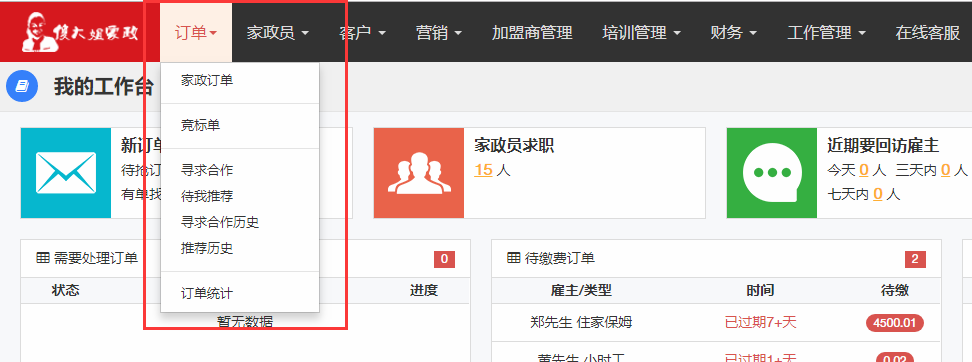972x362 pixels.
Task: Click the 七天内 revisit count link
Action: click(878, 194)
